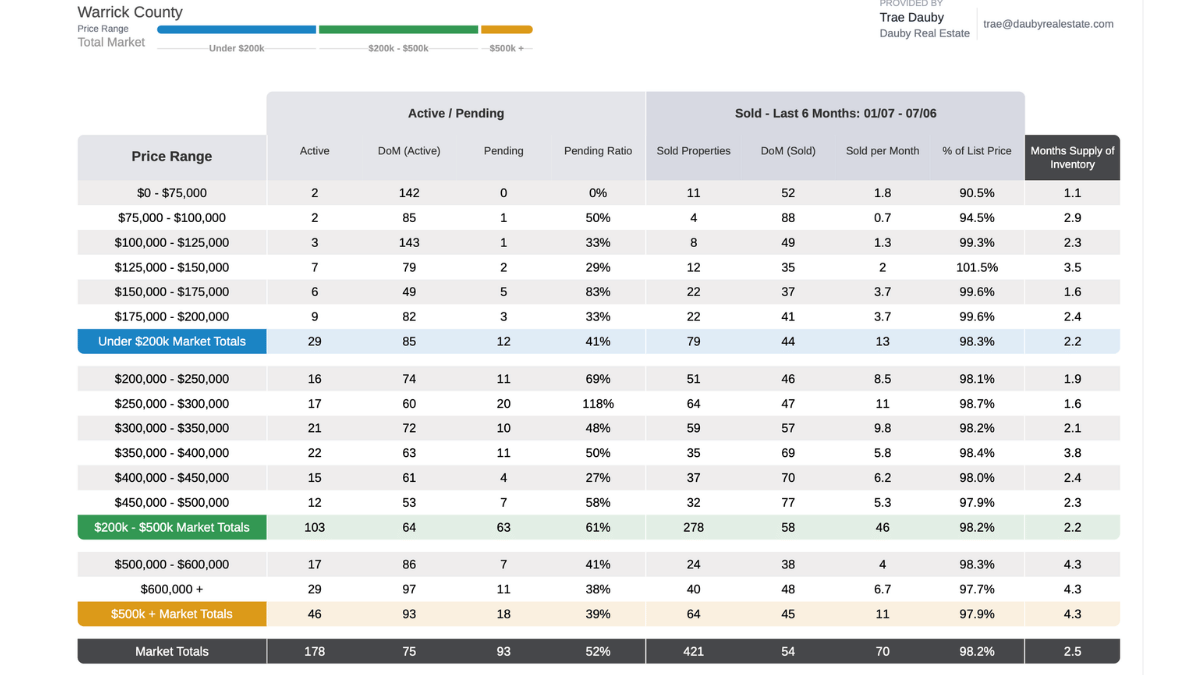Screen dimensions: 1200x675
Task: Open the trae@daubyrealestate.com email link
Action: [1048, 24]
